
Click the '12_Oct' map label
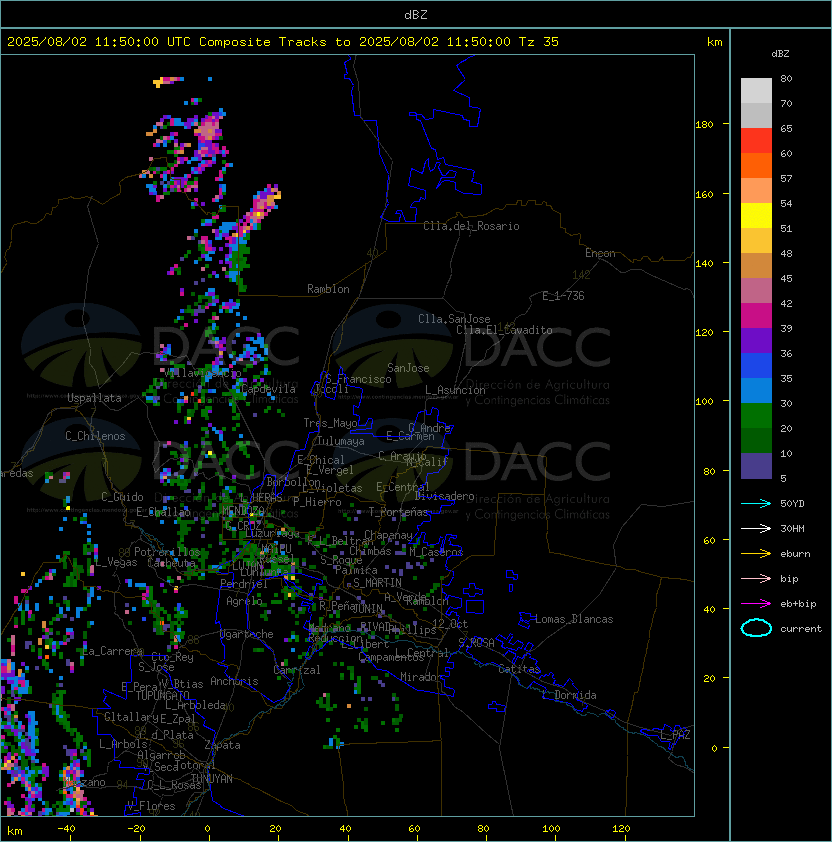point(450,624)
